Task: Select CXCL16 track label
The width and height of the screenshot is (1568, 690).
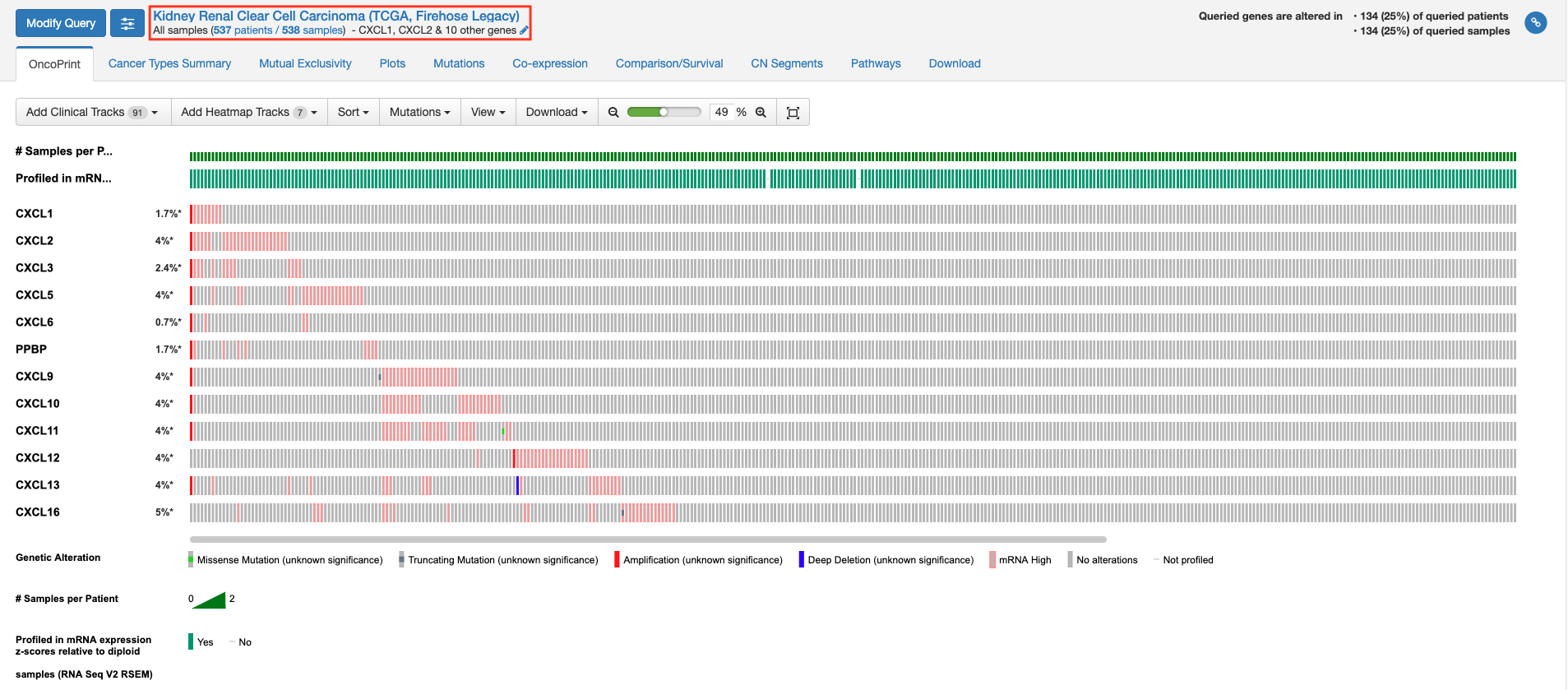Action: [38, 512]
